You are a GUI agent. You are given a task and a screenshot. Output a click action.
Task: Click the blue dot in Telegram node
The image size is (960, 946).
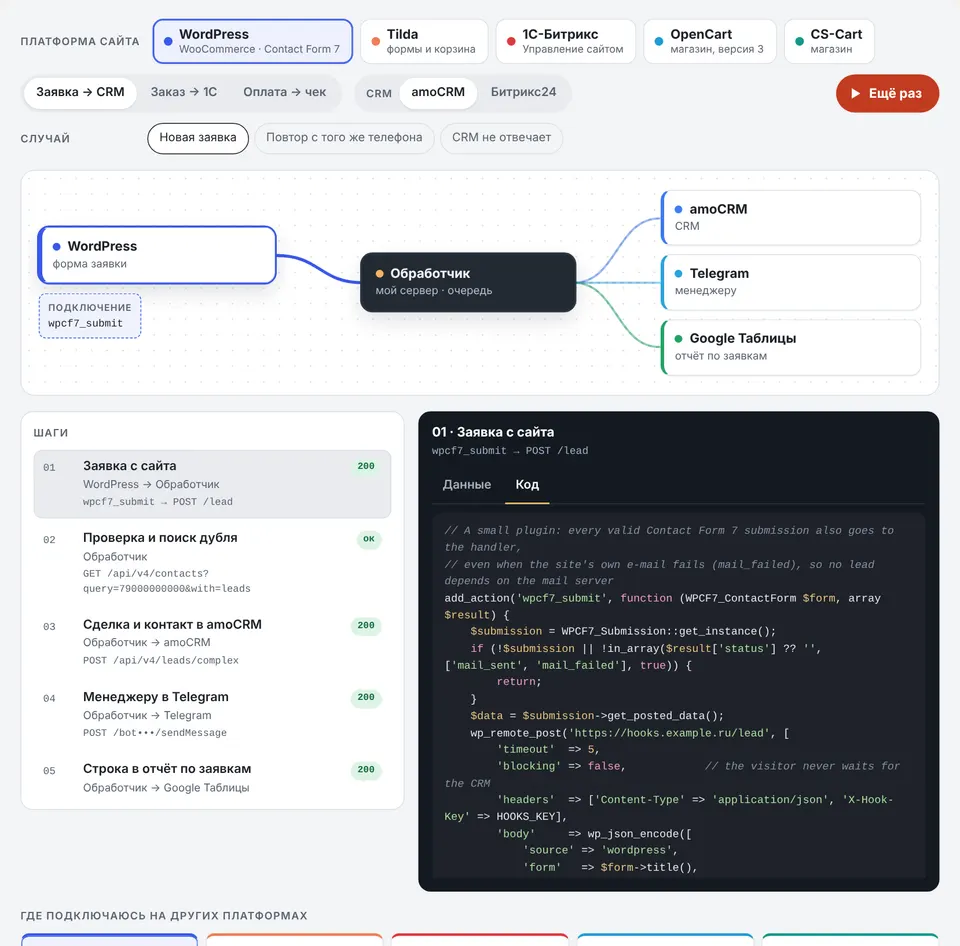(x=678, y=274)
